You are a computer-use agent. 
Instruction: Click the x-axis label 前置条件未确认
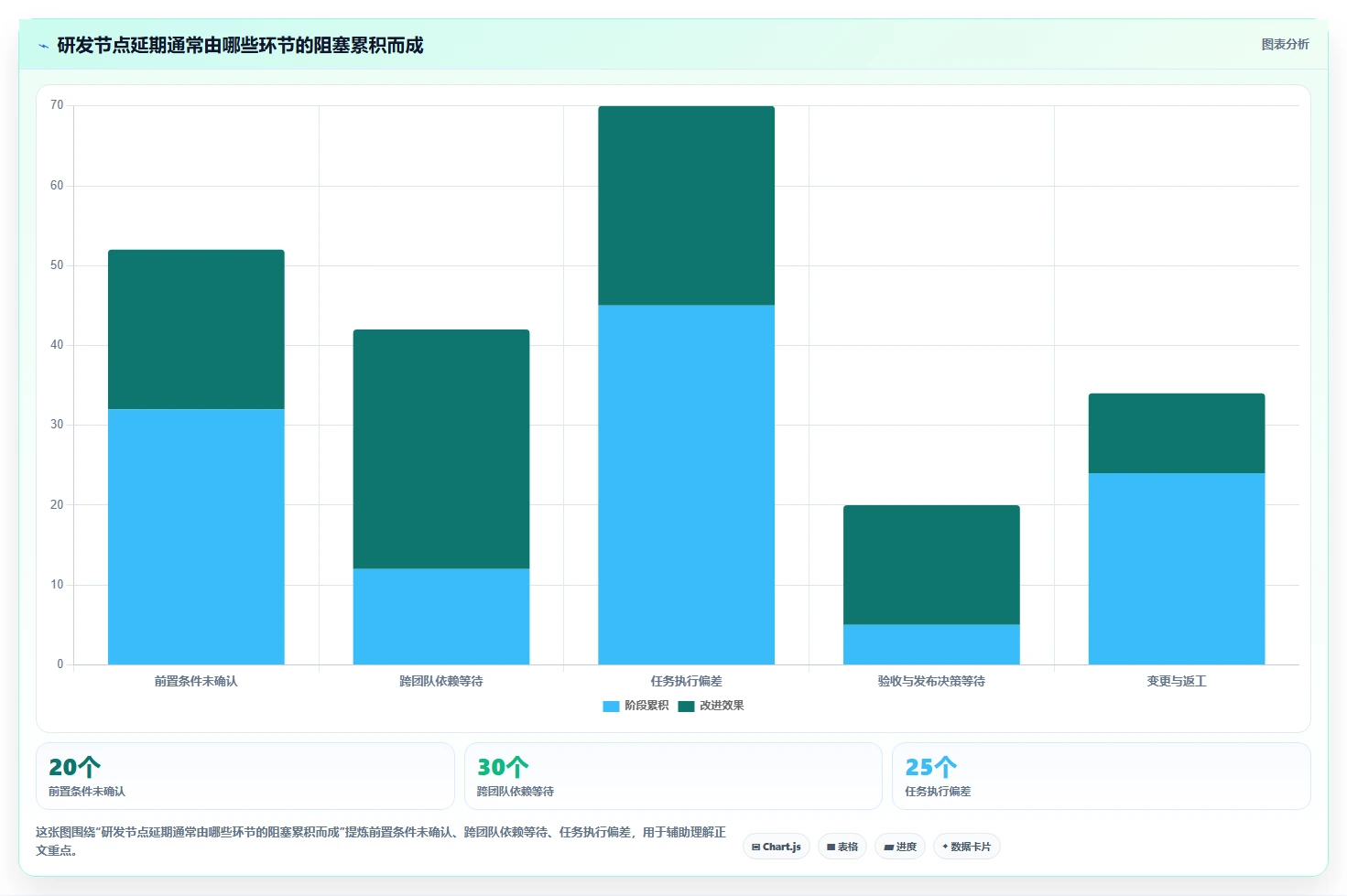(x=196, y=681)
